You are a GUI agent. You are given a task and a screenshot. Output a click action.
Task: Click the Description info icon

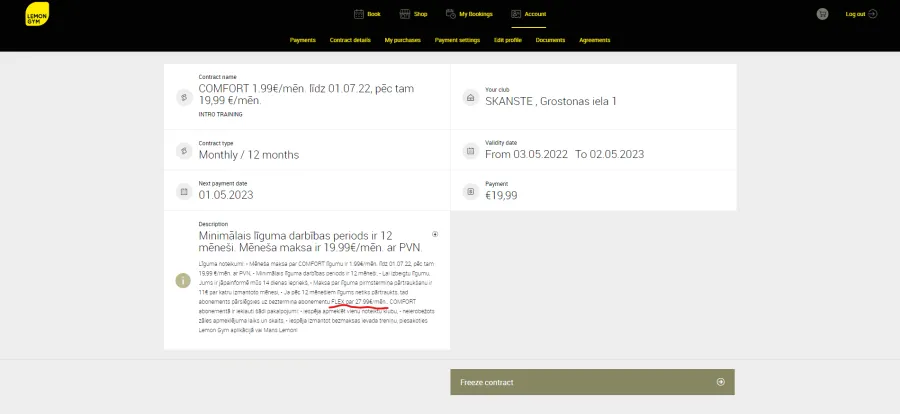pyautogui.click(x=183, y=280)
